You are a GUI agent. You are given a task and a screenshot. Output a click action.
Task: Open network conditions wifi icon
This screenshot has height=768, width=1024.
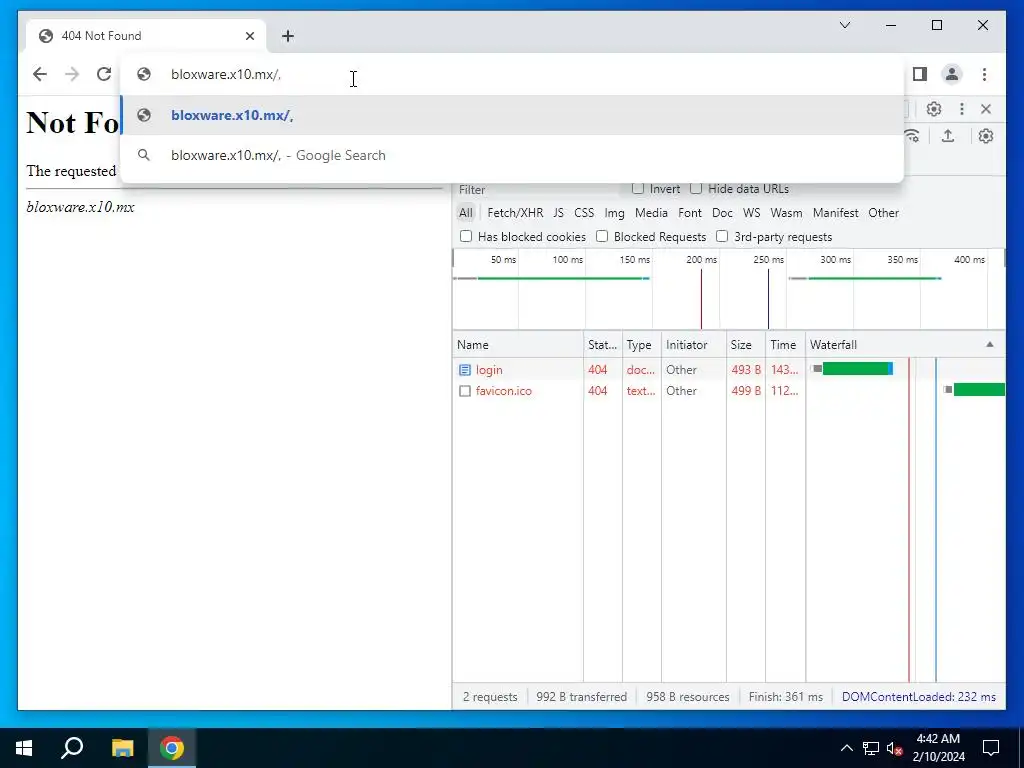(912, 136)
